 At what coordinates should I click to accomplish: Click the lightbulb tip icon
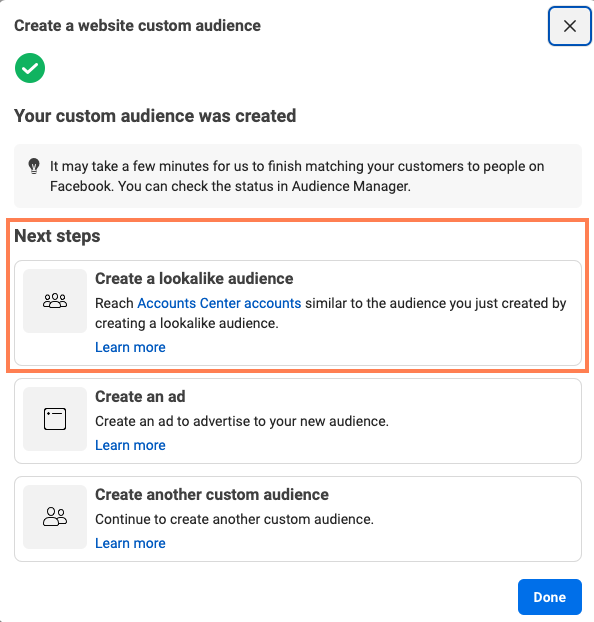34,166
